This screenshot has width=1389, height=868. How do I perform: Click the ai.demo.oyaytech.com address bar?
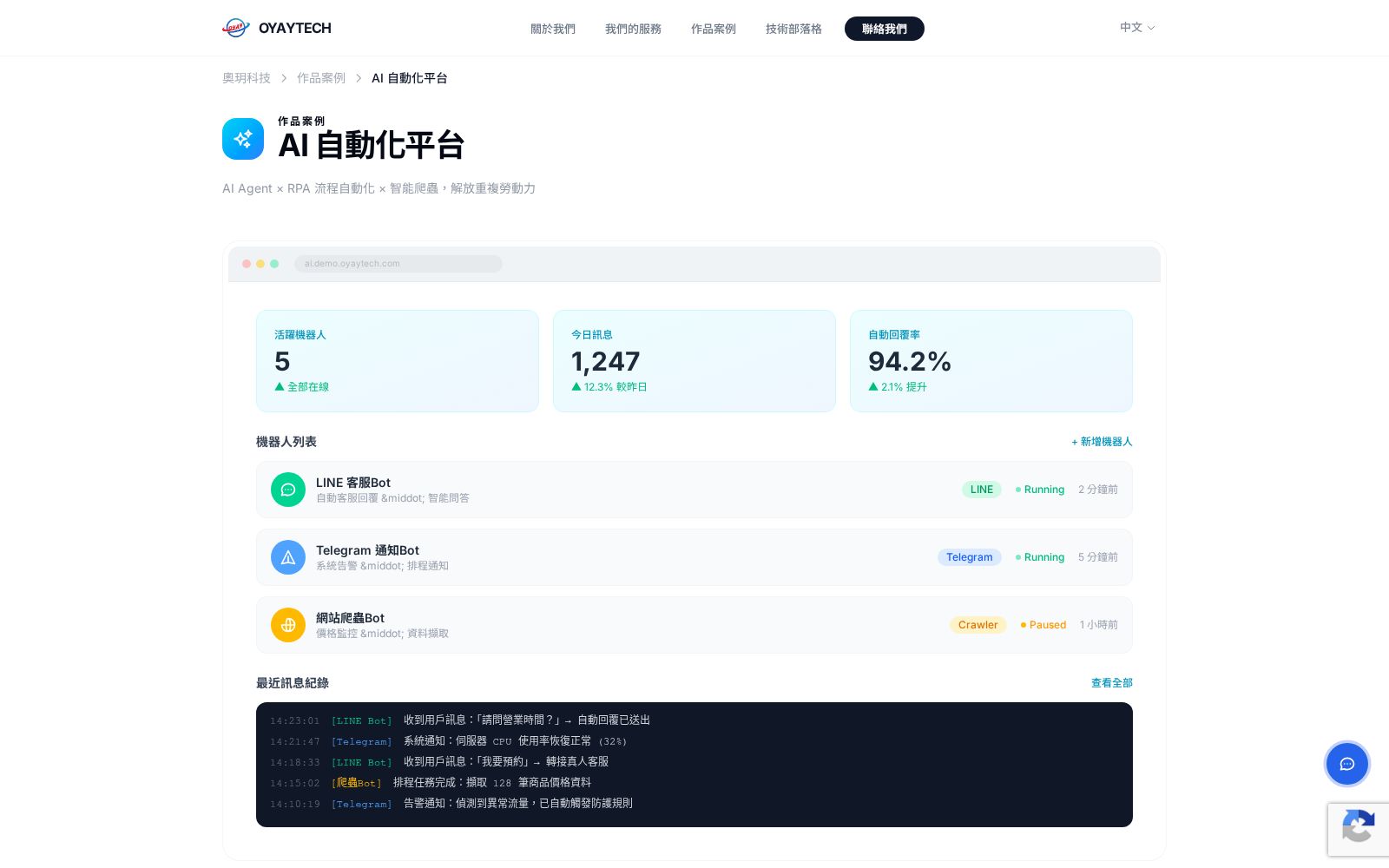coord(398,264)
